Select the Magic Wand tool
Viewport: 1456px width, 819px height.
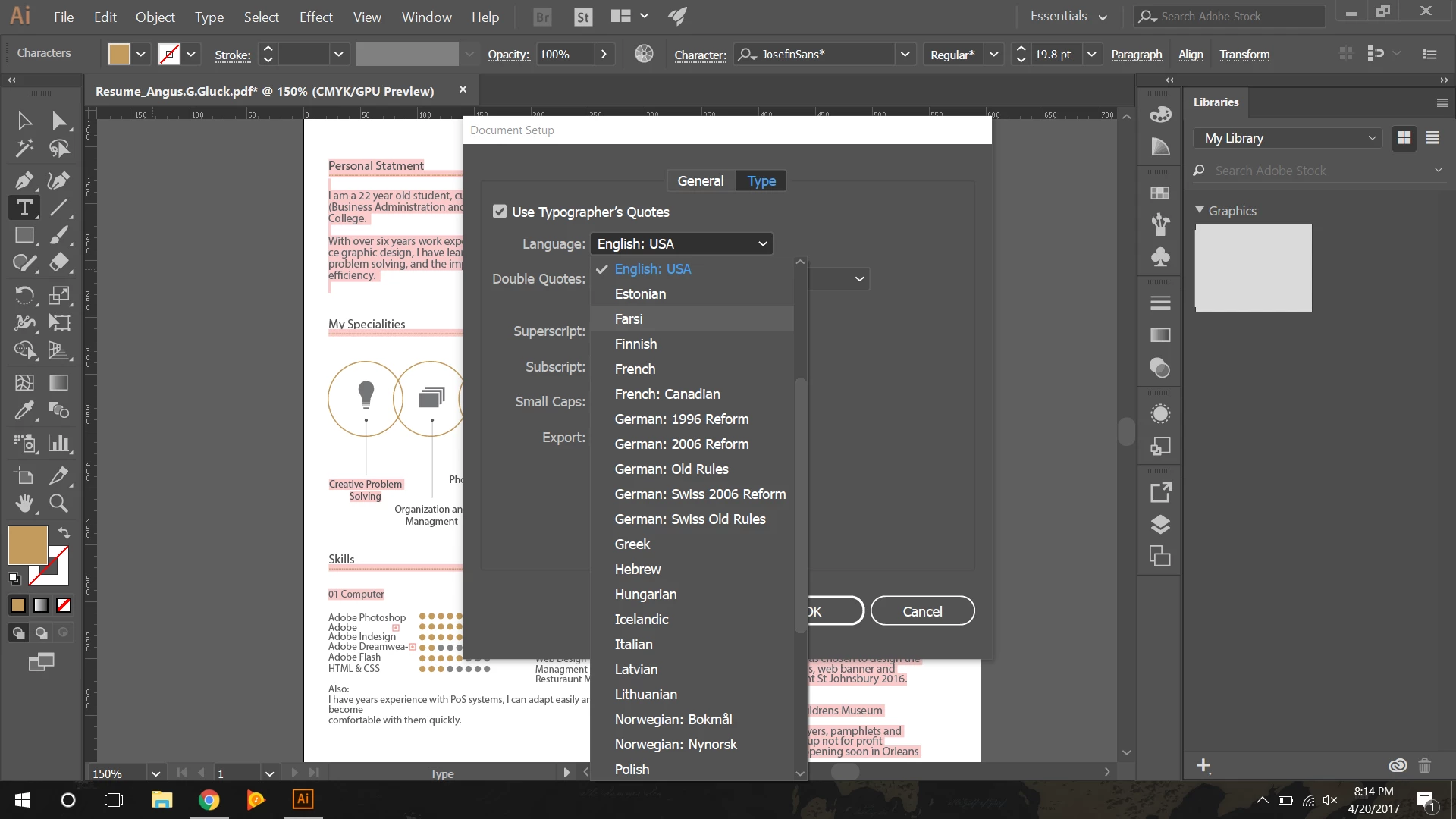coord(24,149)
